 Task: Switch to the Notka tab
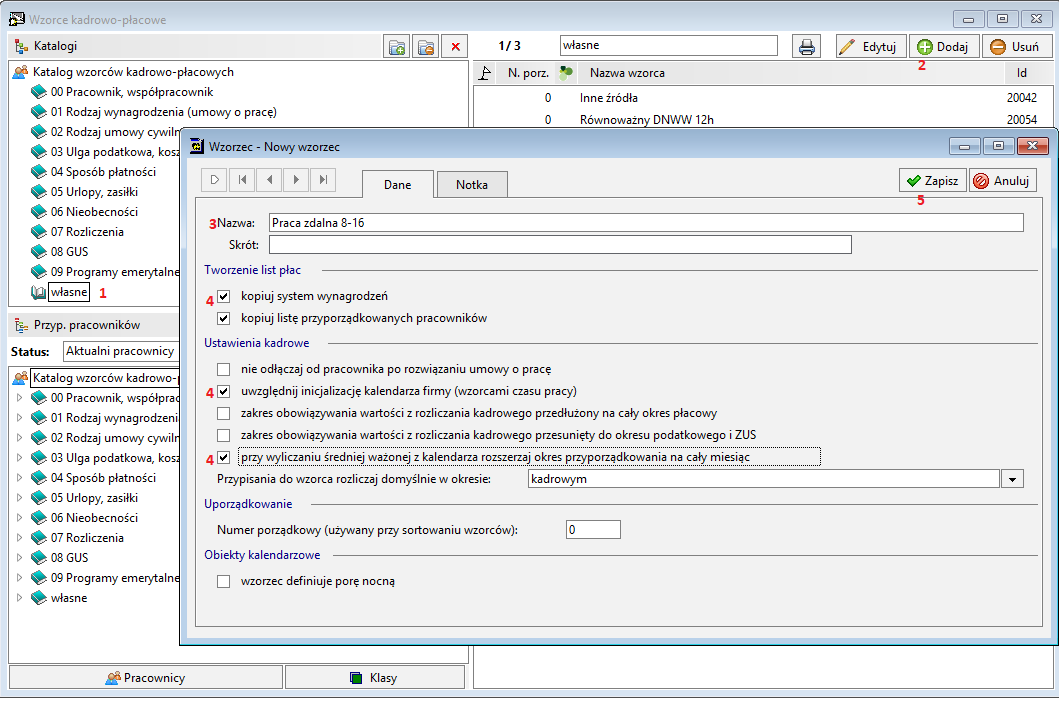(x=471, y=184)
